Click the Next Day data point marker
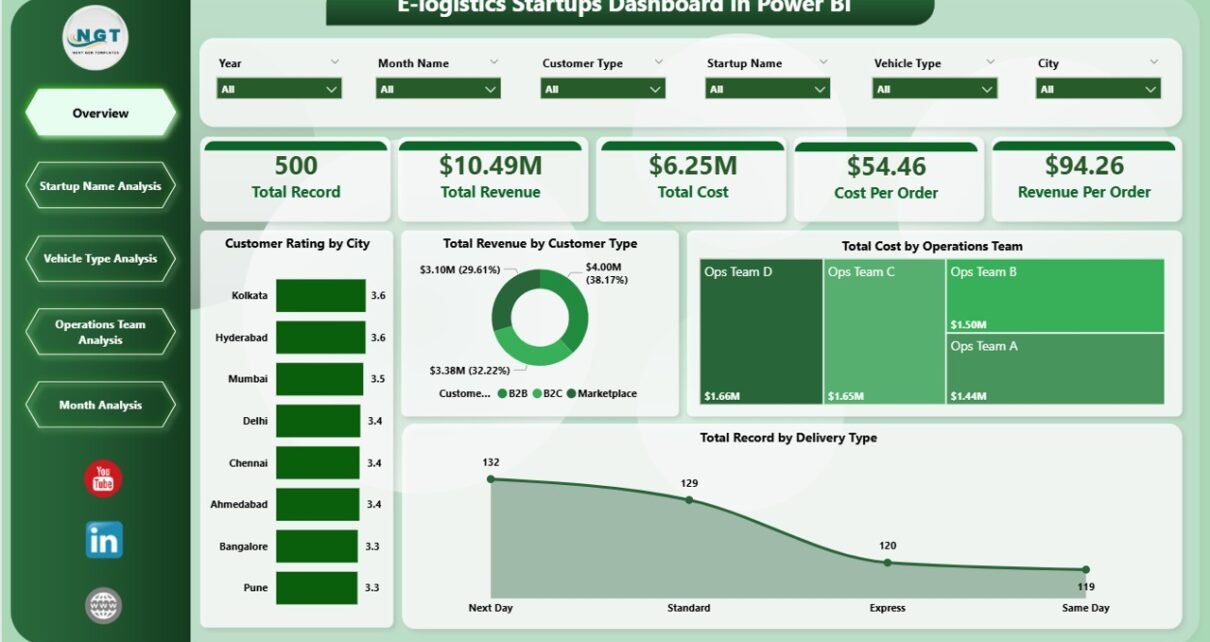This screenshot has width=1210, height=642. (491, 479)
